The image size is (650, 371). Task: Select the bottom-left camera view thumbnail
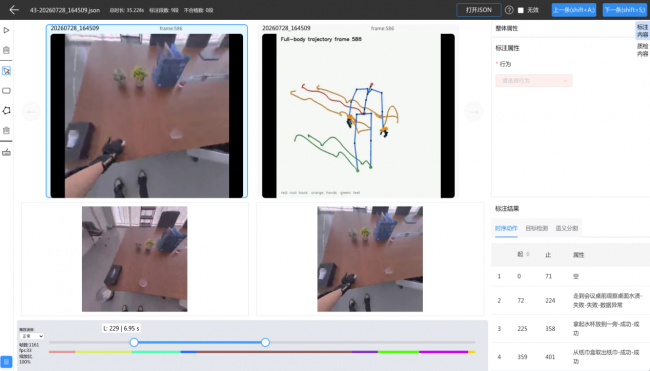[x=135, y=259]
